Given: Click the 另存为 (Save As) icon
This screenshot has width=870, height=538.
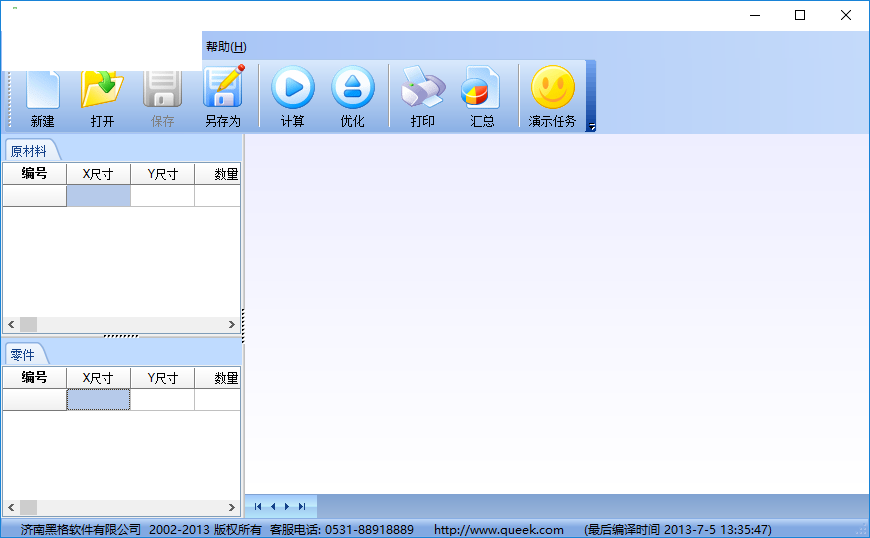Looking at the screenshot, I should click(223, 96).
